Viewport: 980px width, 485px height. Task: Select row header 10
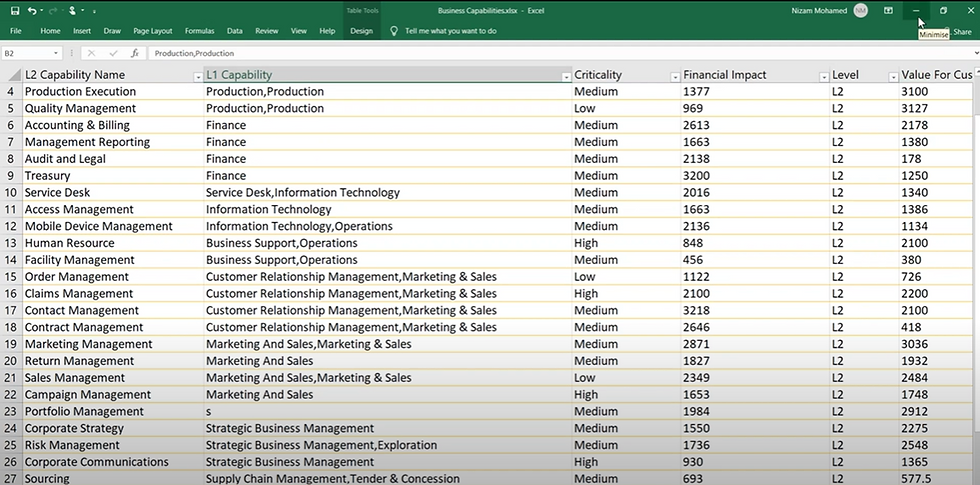tap(11, 192)
